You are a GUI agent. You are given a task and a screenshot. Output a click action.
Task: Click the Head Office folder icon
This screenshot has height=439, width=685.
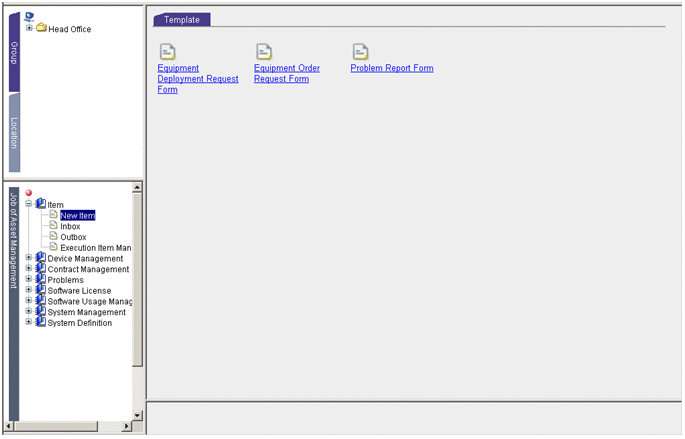(x=42, y=28)
